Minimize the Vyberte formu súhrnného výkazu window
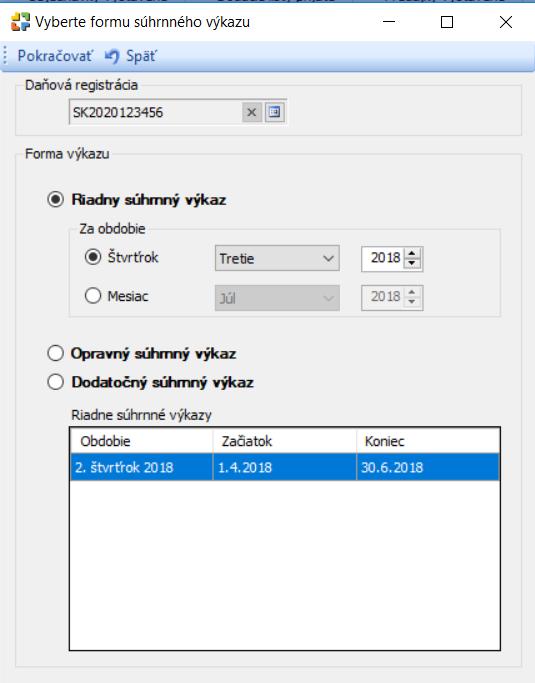The image size is (535, 683). coord(389,21)
